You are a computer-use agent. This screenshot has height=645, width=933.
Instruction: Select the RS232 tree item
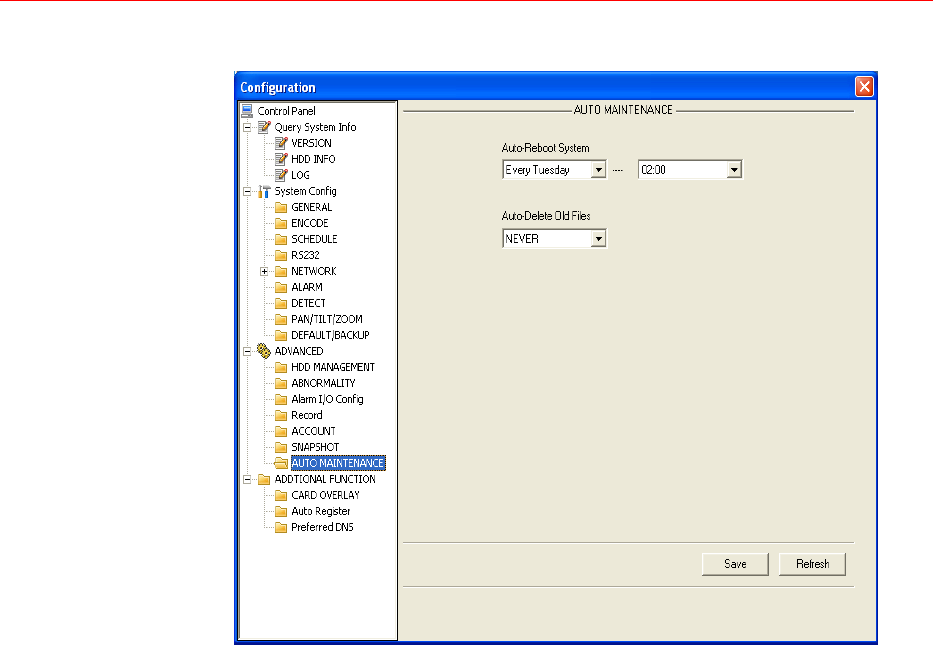pos(305,255)
